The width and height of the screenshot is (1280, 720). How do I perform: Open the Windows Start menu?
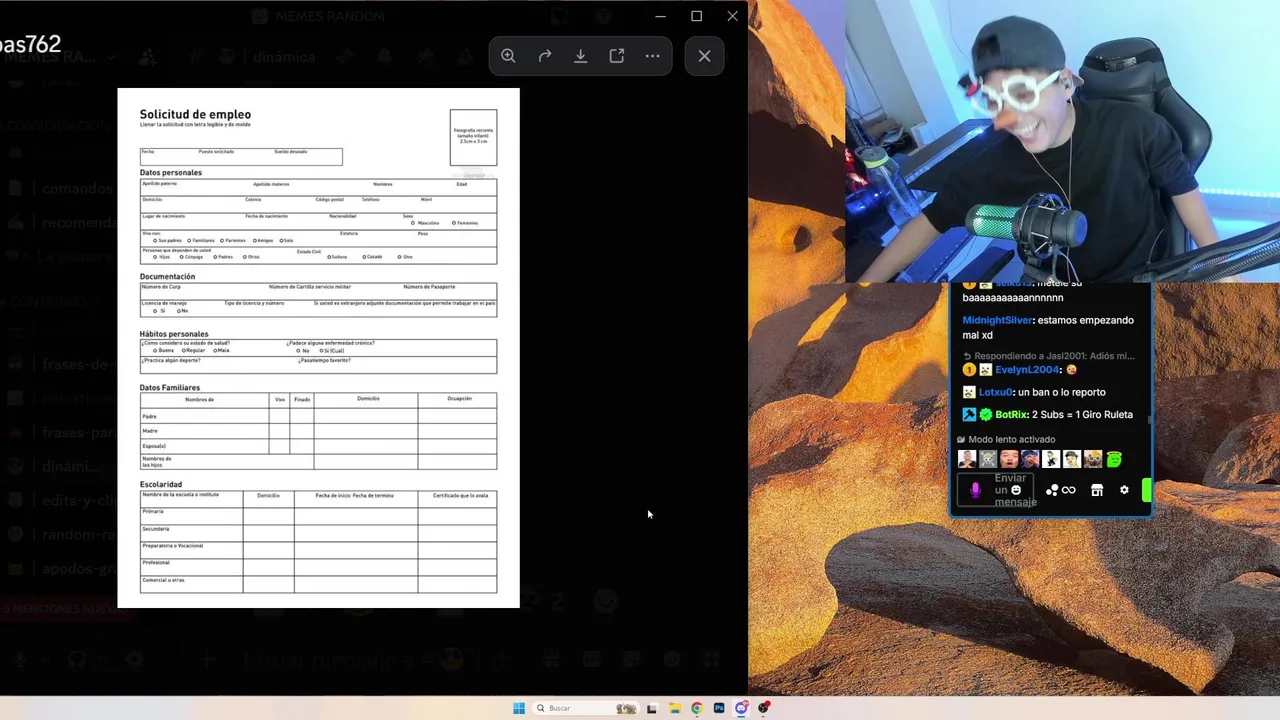coord(518,708)
